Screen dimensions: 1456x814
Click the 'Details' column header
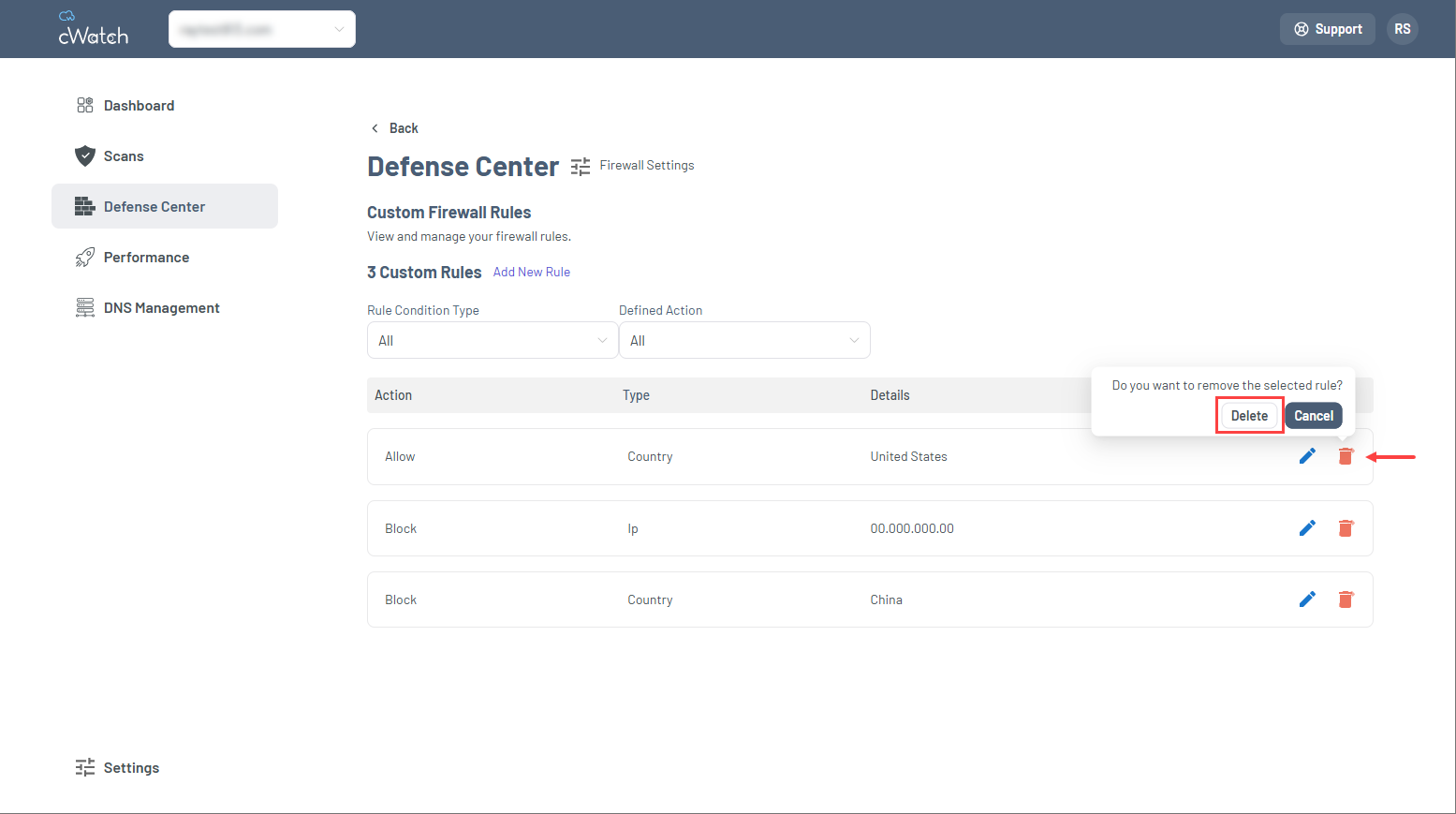point(890,395)
